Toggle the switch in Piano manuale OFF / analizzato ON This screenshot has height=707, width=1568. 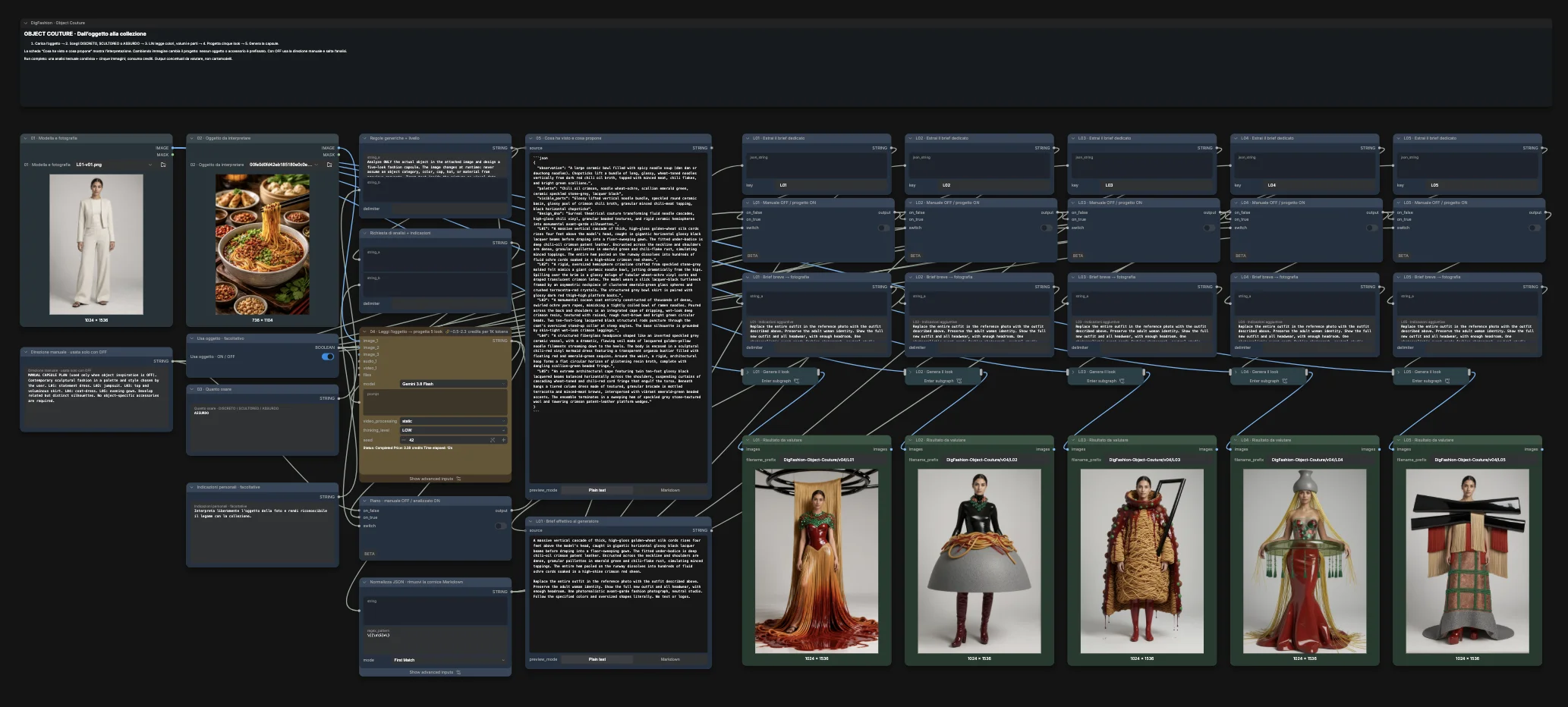click(501, 526)
